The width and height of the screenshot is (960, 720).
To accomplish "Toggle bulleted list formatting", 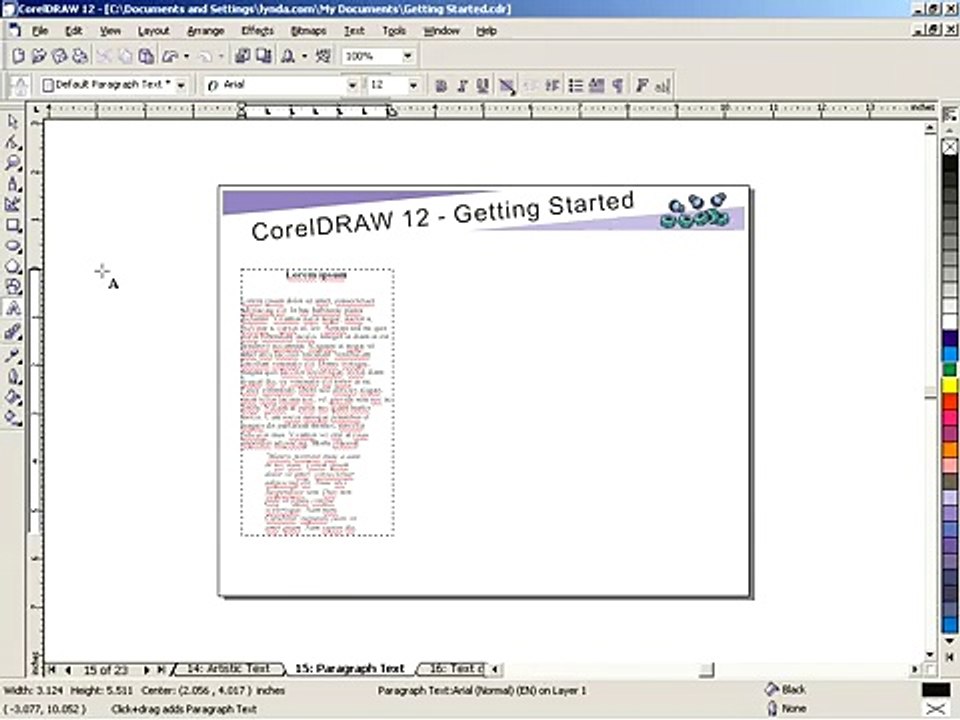I will (576, 86).
